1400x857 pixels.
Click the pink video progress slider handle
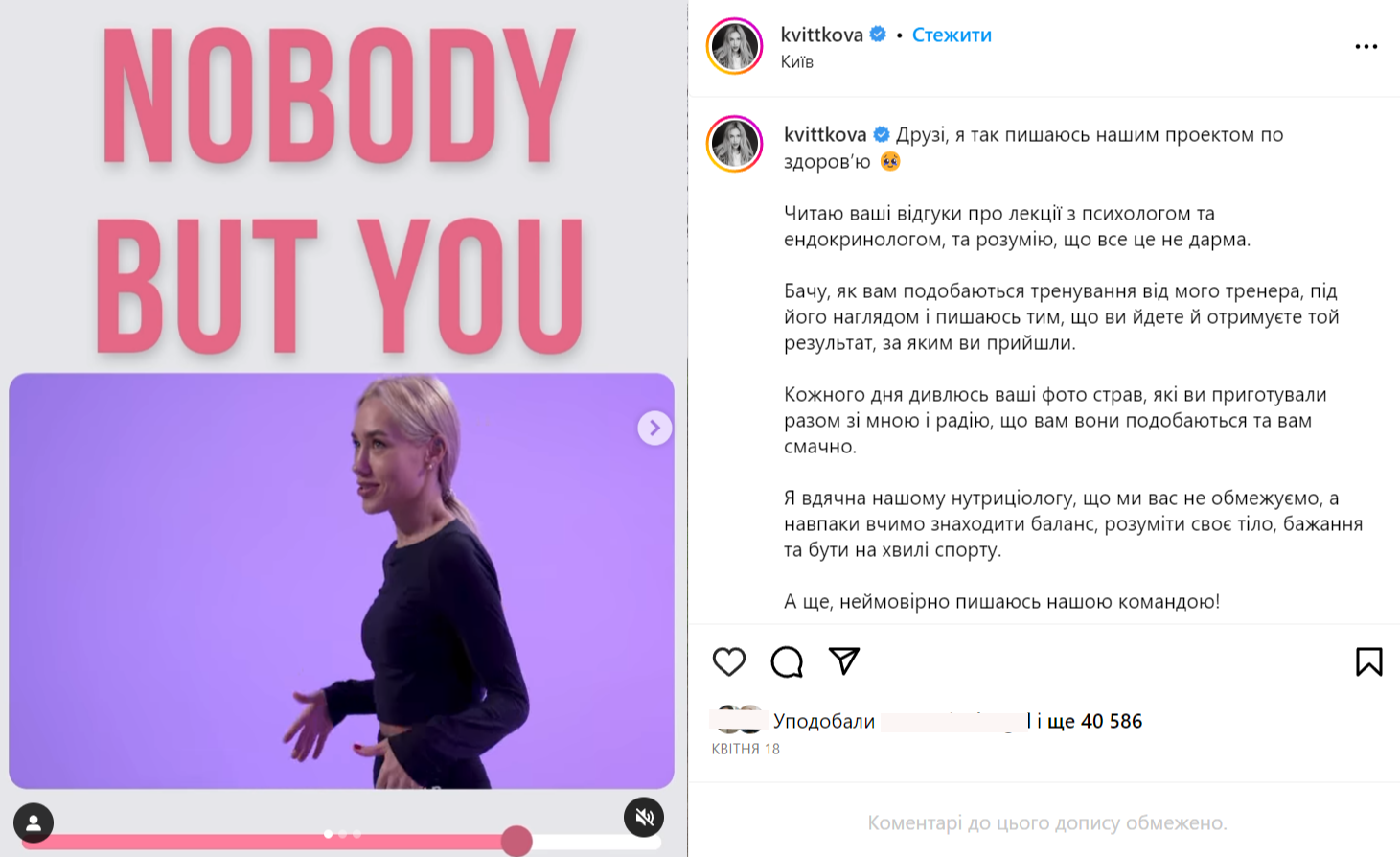click(516, 841)
